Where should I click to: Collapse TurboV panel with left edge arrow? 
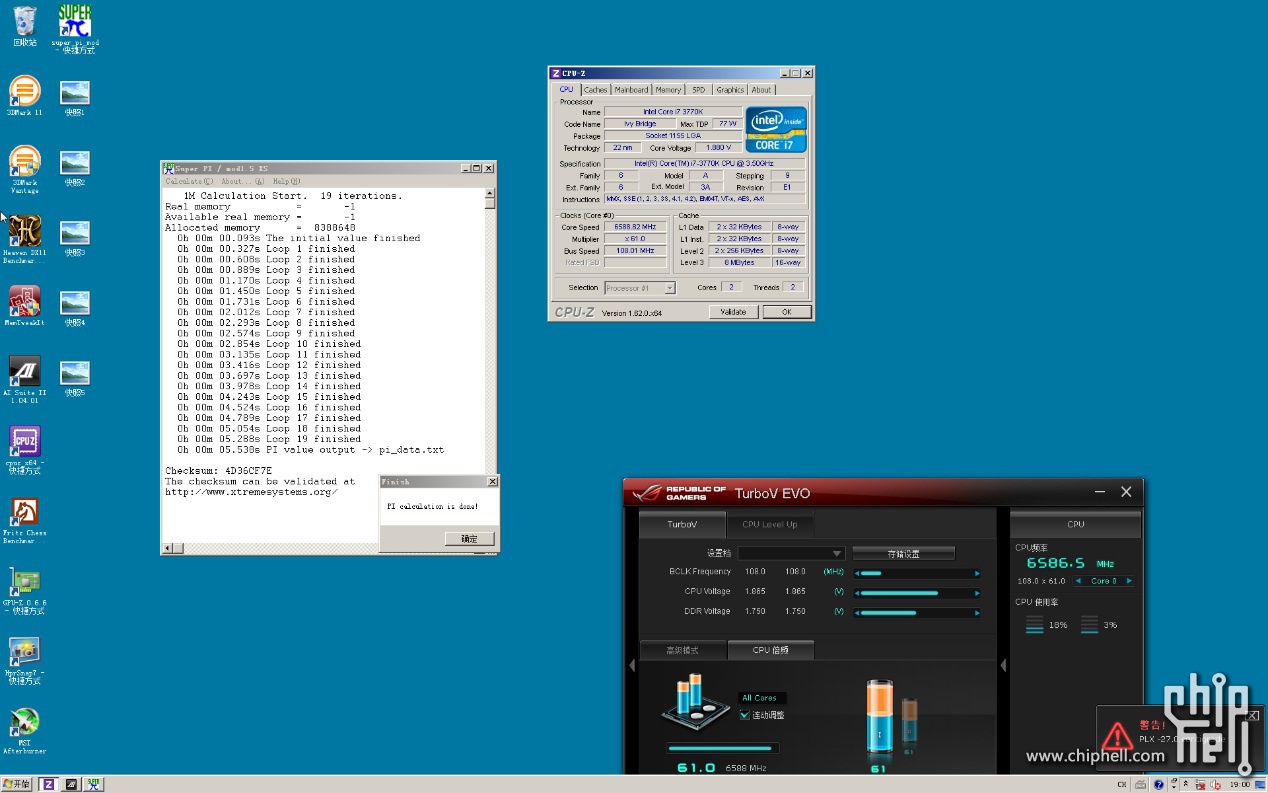pyautogui.click(x=632, y=665)
